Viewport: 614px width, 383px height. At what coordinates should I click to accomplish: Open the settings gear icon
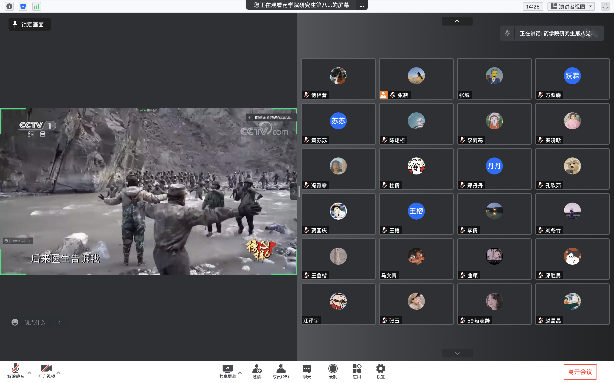[x=381, y=371]
